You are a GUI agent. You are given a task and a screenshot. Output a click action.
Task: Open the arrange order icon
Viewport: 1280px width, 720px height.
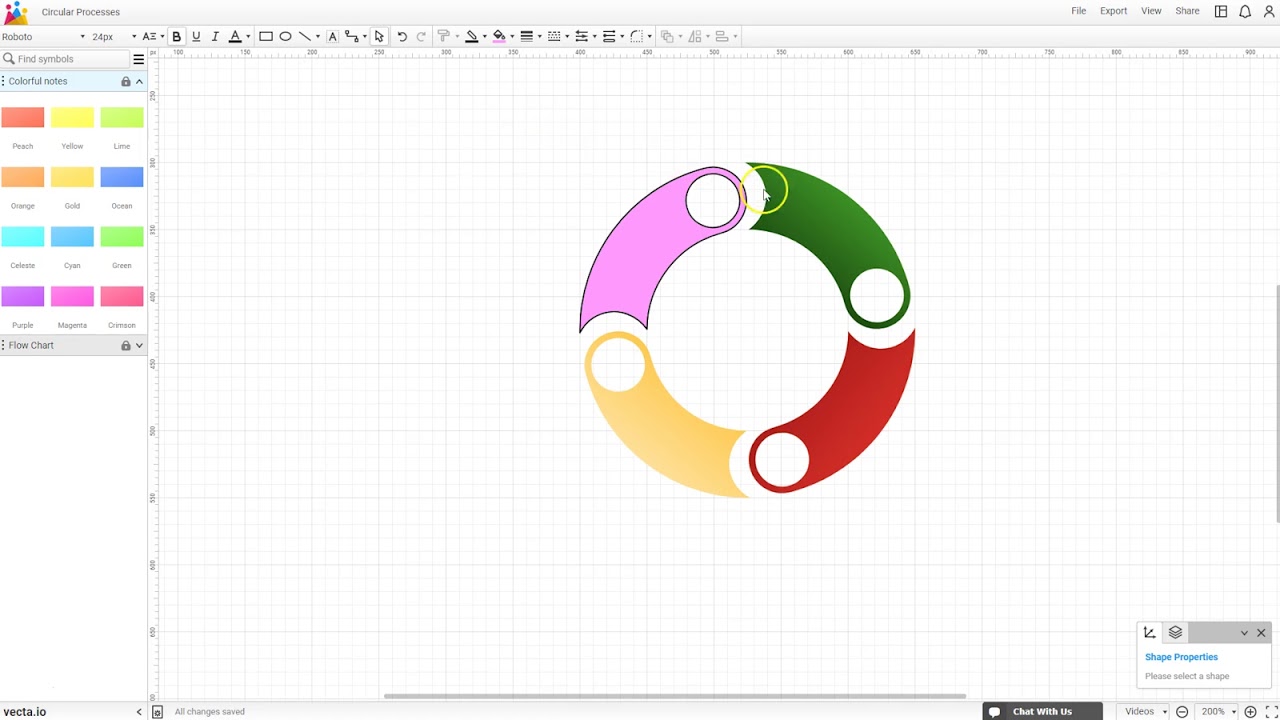coord(667,37)
